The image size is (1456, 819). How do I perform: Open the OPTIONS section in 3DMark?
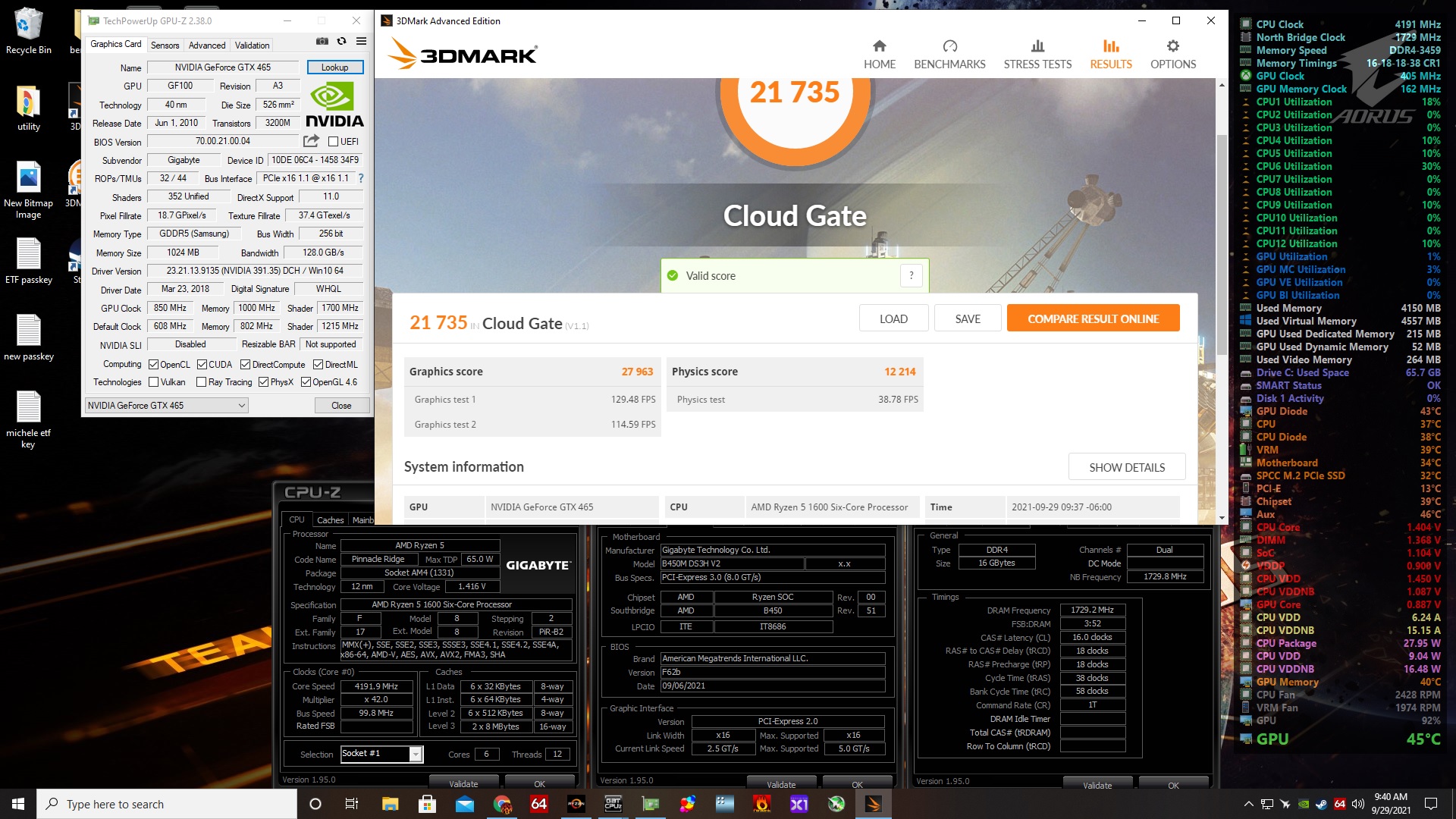click(1173, 55)
